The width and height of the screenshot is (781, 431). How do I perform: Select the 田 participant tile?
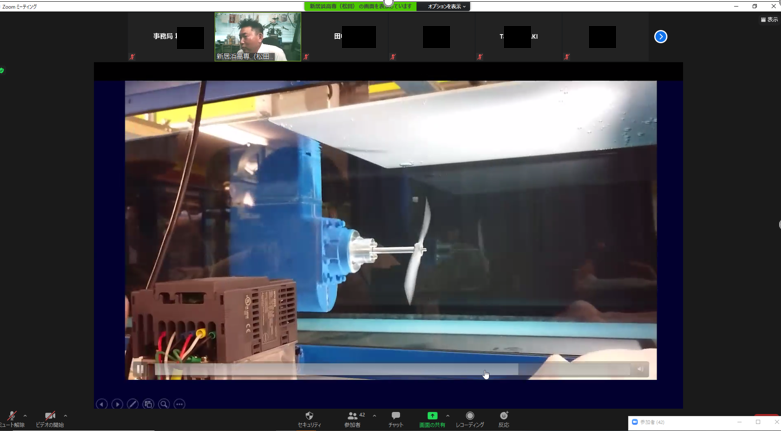(x=345, y=37)
